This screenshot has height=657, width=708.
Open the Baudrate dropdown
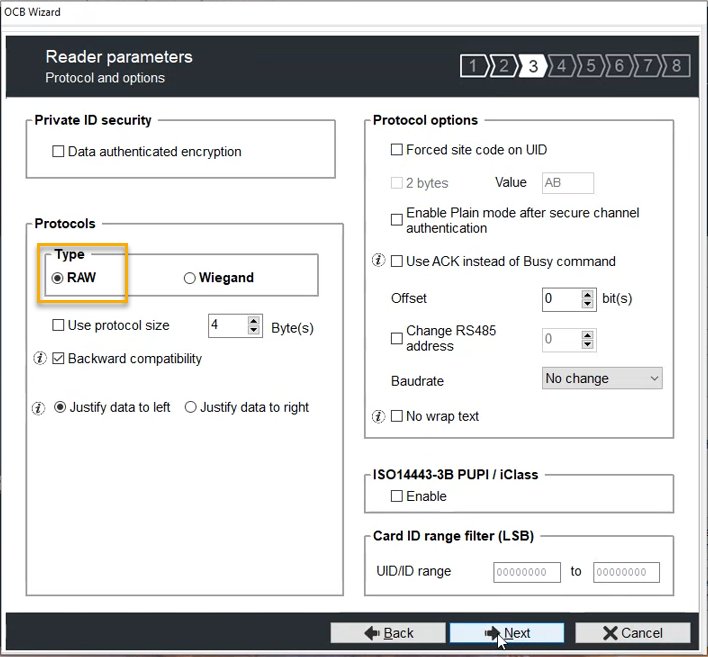(x=602, y=378)
